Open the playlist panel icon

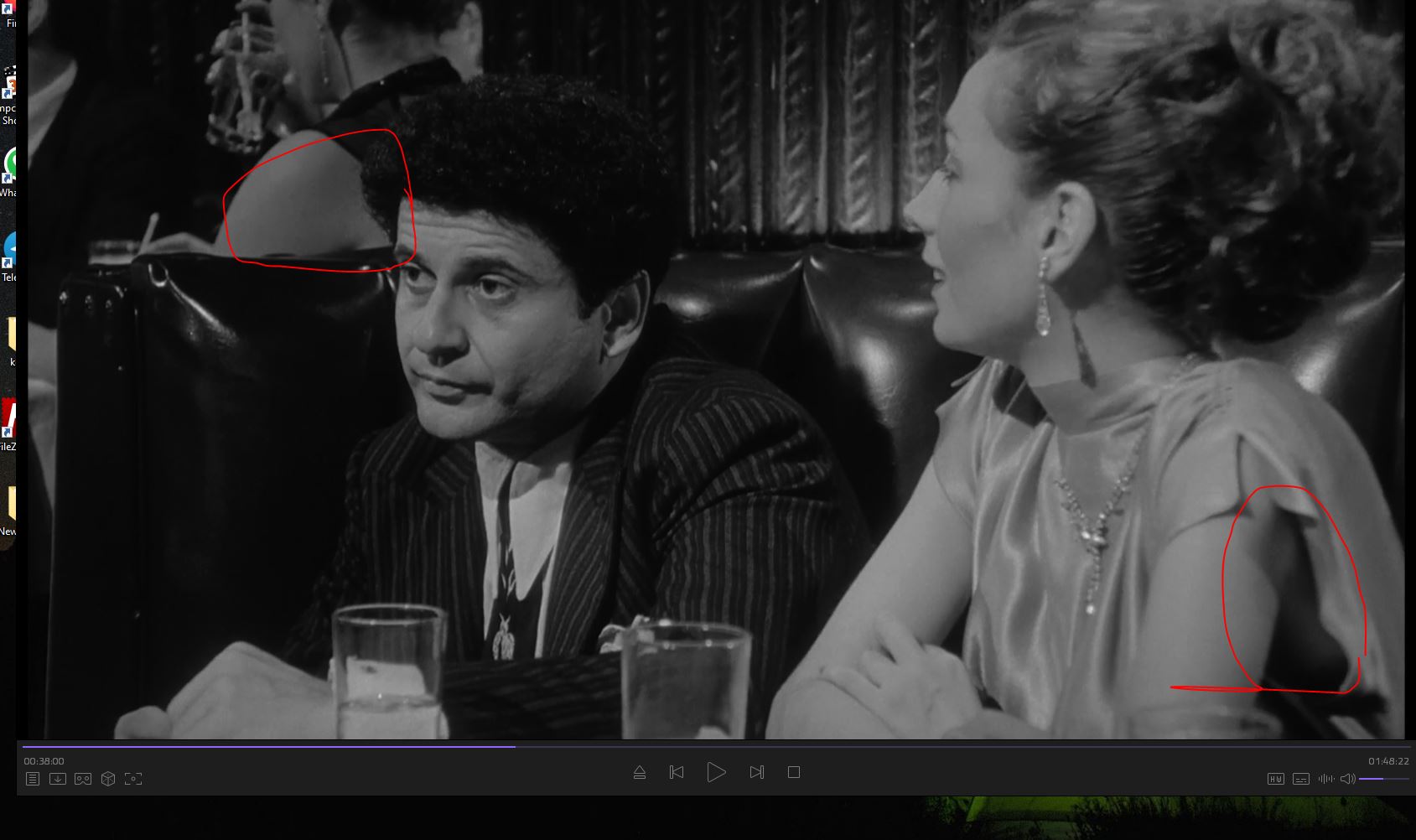(x=32, y=779)
